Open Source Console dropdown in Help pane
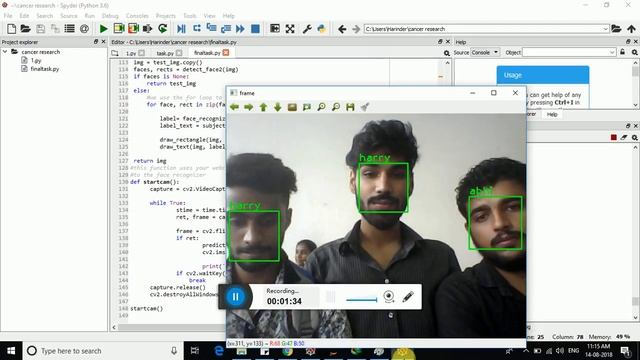This screenshot has height=360, width=640. 485,52
